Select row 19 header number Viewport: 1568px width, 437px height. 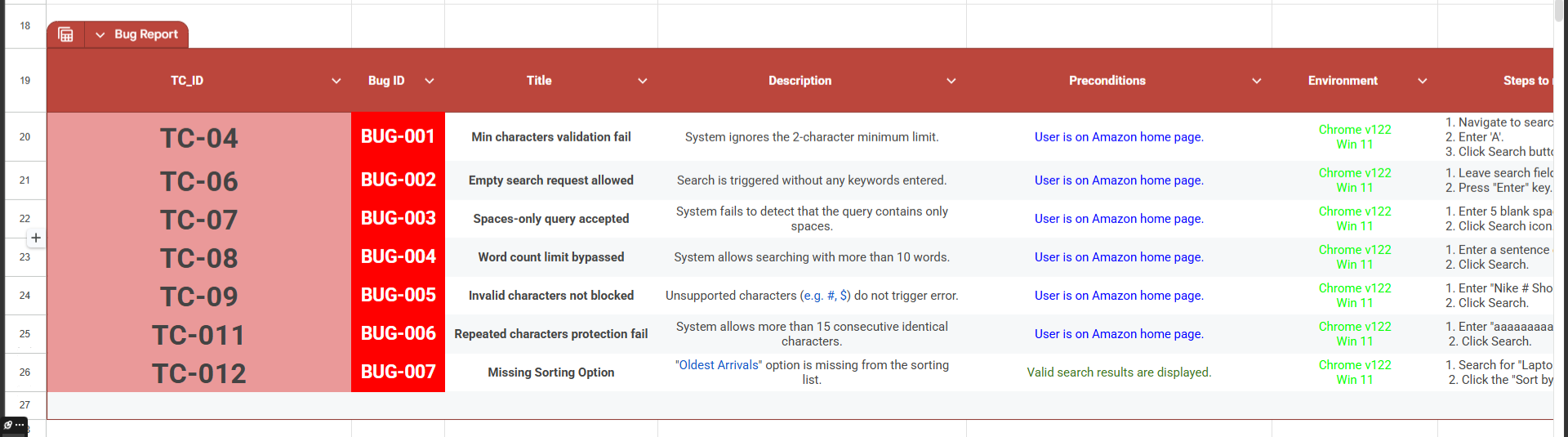click(x=25, y=81)
